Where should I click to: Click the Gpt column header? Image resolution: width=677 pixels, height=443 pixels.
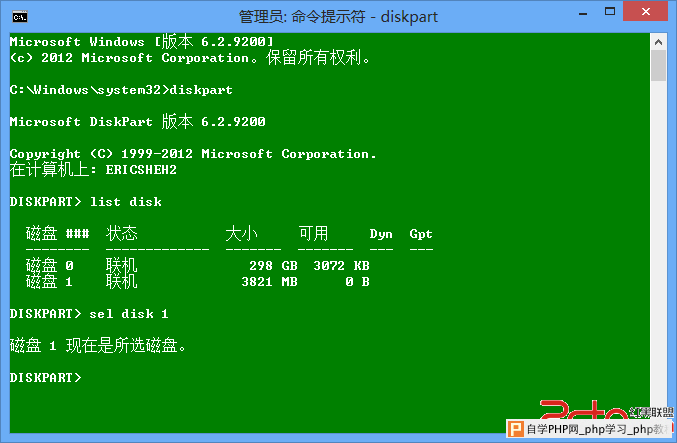(x=421, y=234)
